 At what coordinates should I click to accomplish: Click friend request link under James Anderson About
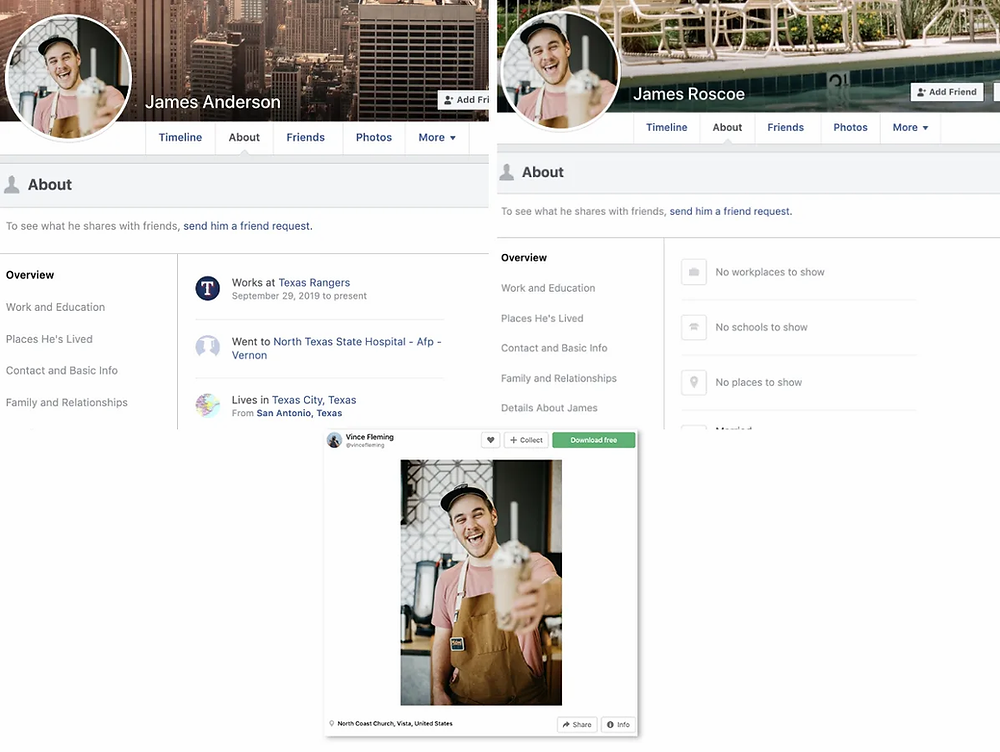point(247,226)
